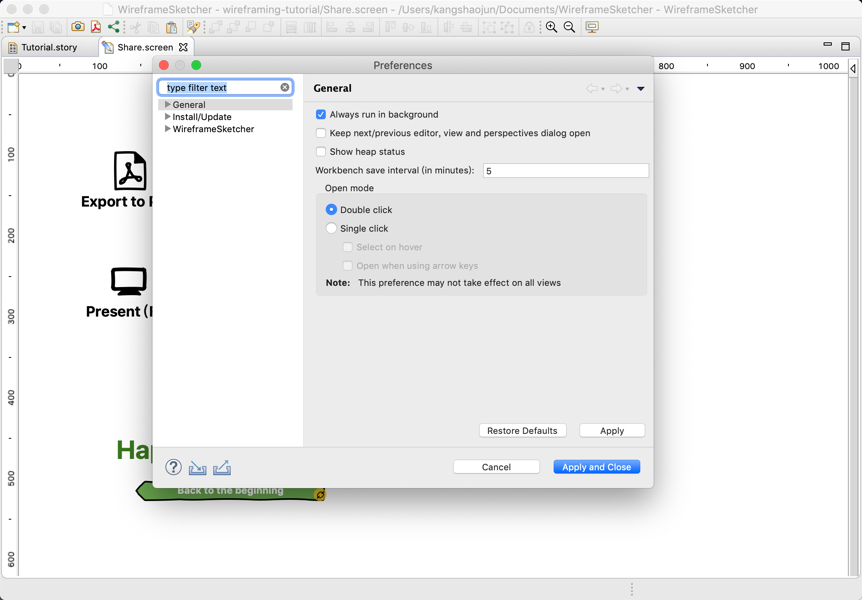
Task: Click the Send to Back icon
Action: (233, 27)
